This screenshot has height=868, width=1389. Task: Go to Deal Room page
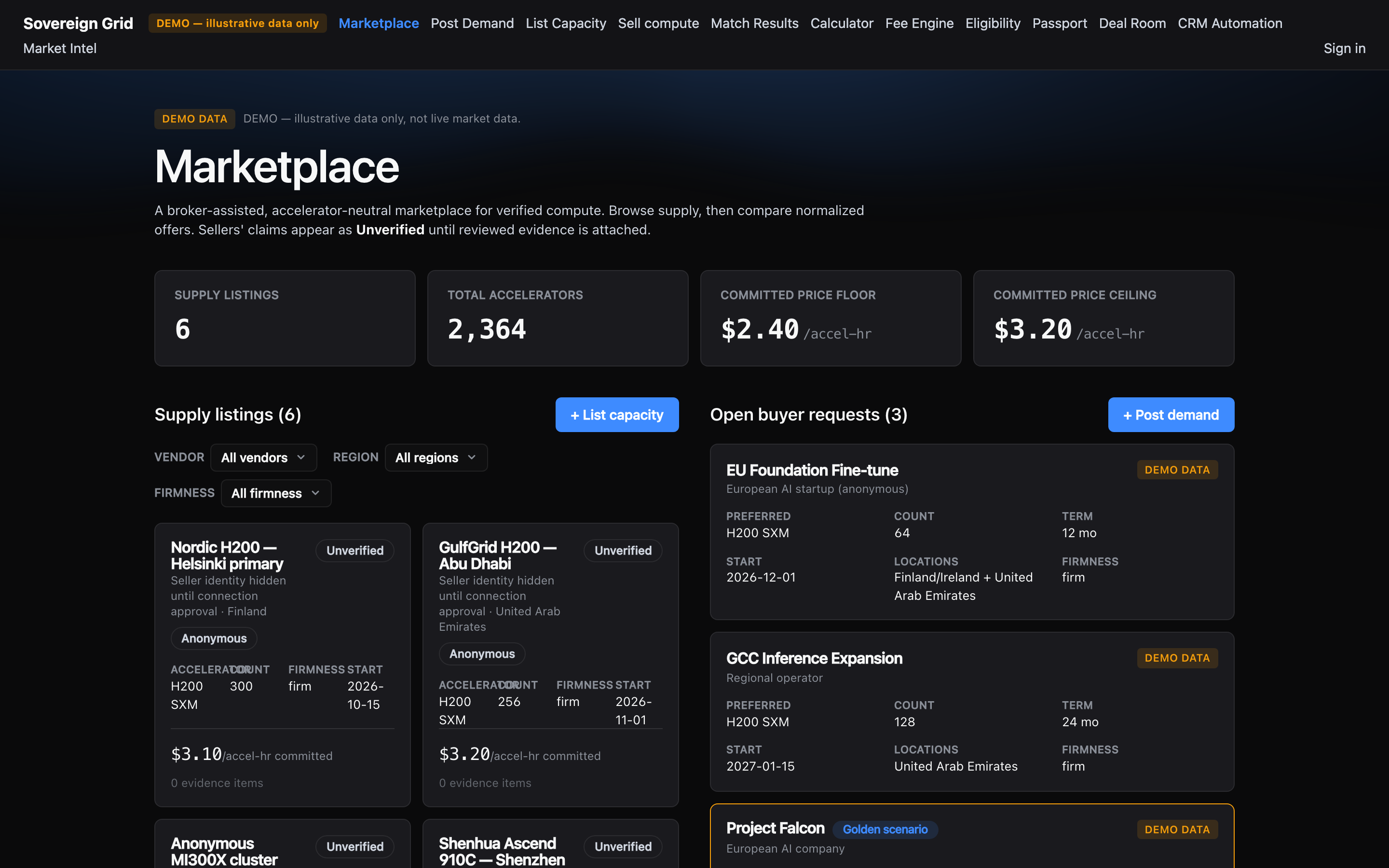(x=1132, y=24)
